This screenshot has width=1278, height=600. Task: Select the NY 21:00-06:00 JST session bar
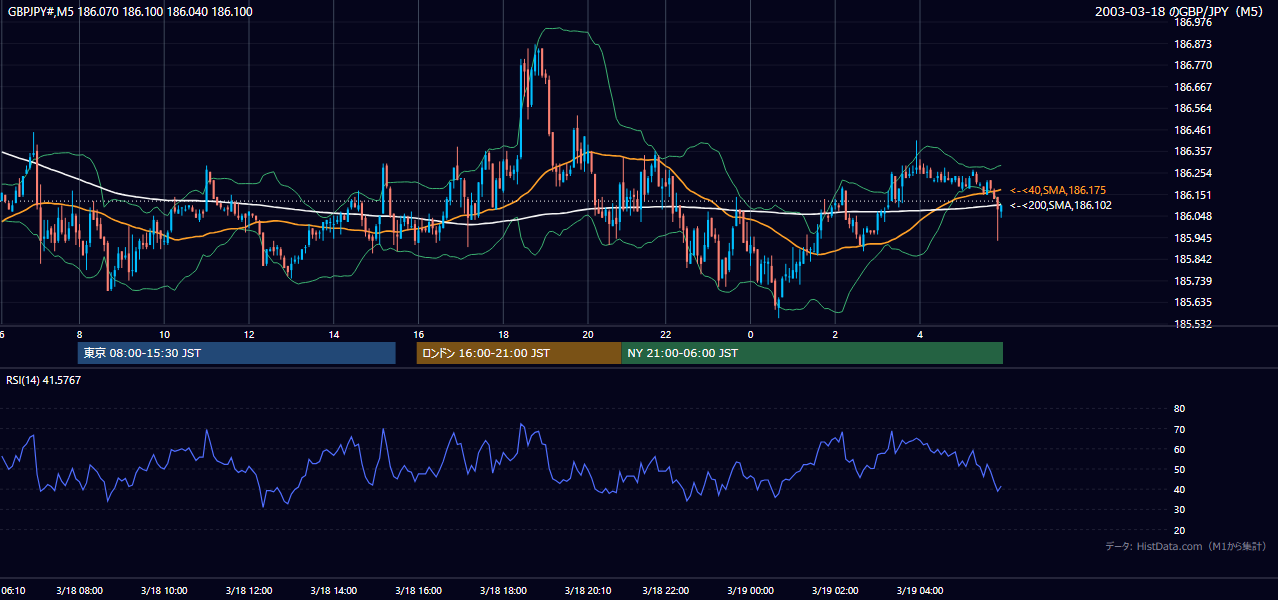[812, 353]
